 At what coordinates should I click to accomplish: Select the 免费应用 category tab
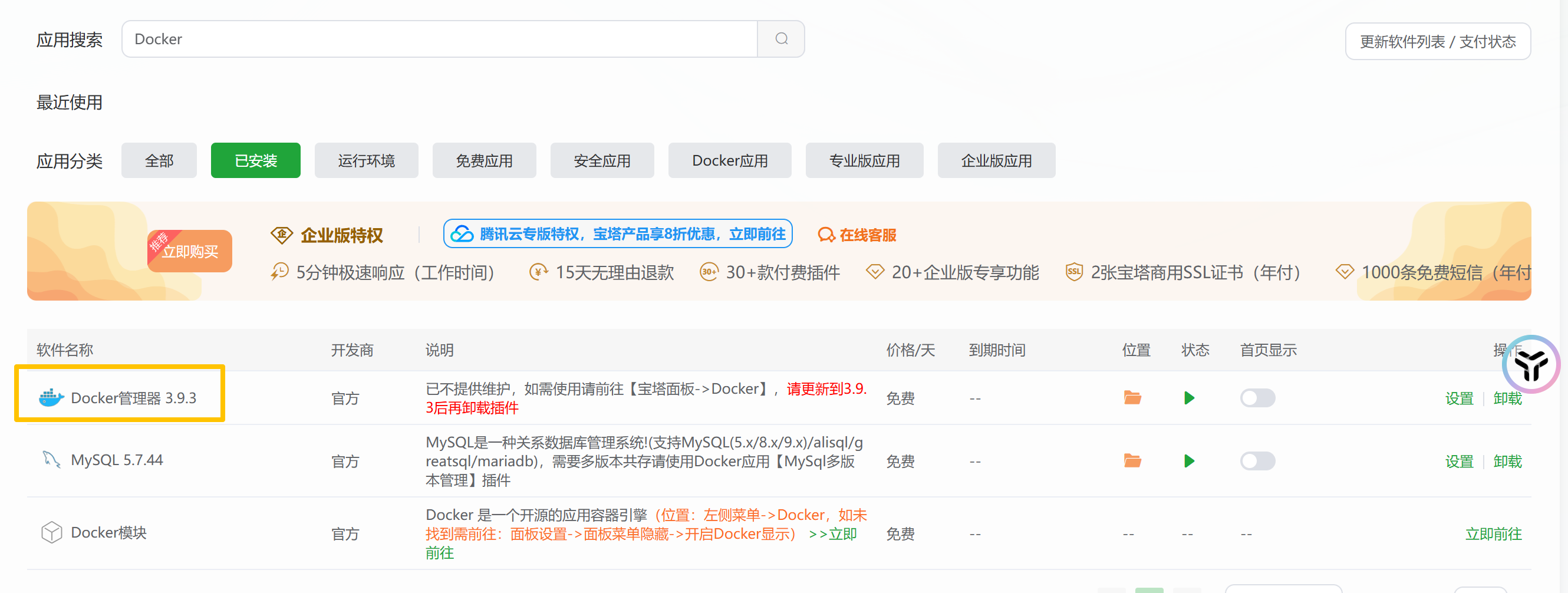point(485,161)
